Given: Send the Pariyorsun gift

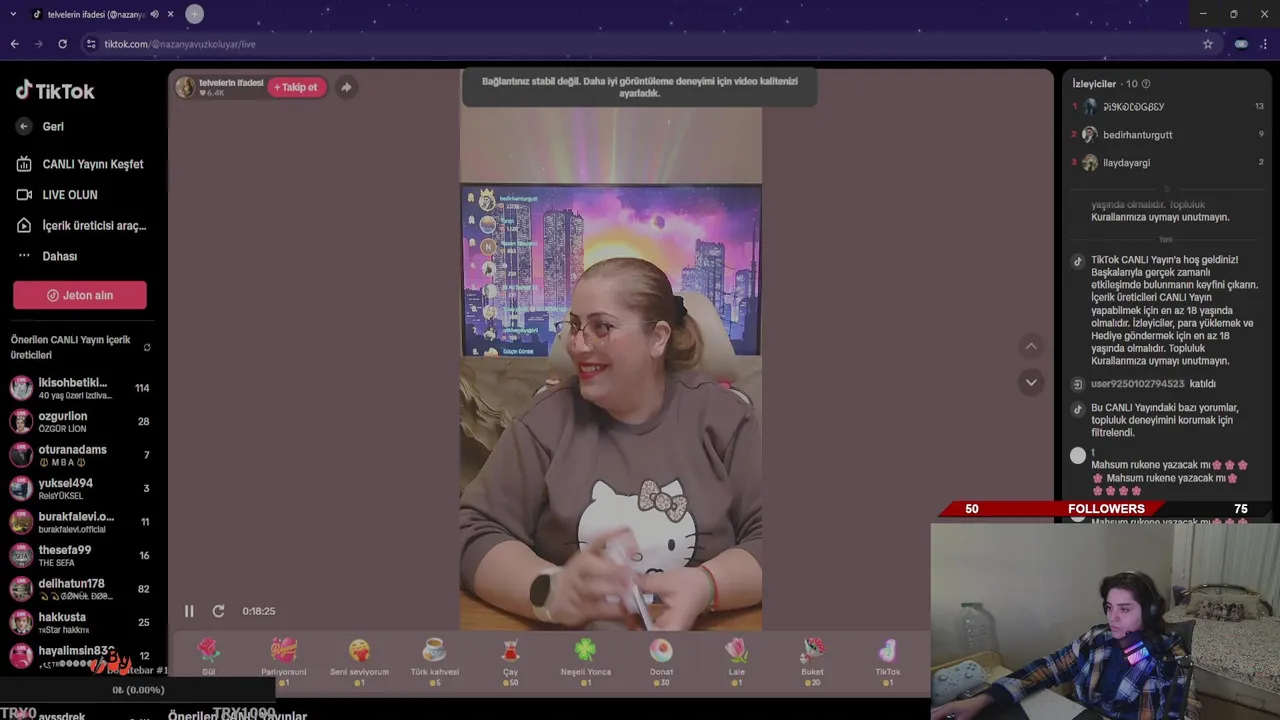Looking at the screenshot, I should [x=284, y=660].
